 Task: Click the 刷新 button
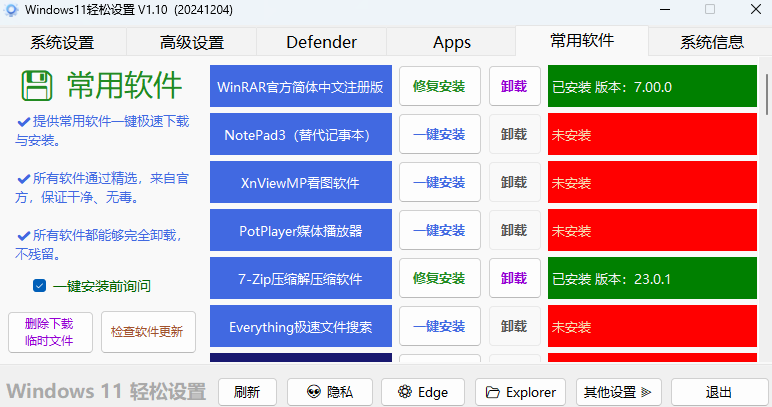click(x=247, y=392)
